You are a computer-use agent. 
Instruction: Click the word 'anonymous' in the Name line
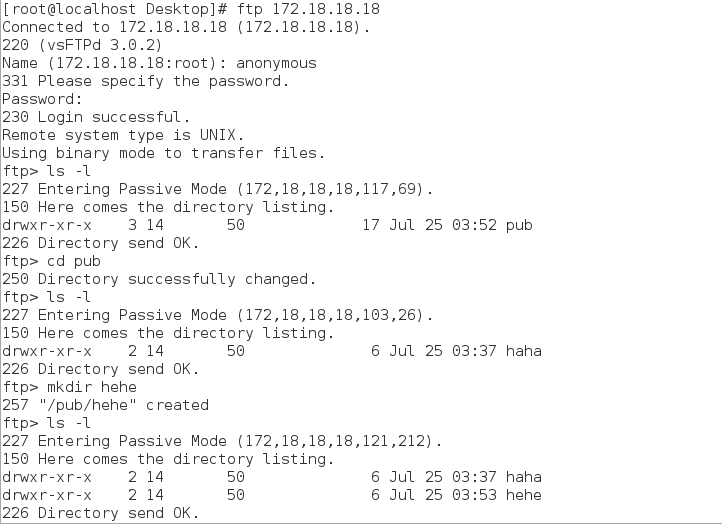point(276,63)
